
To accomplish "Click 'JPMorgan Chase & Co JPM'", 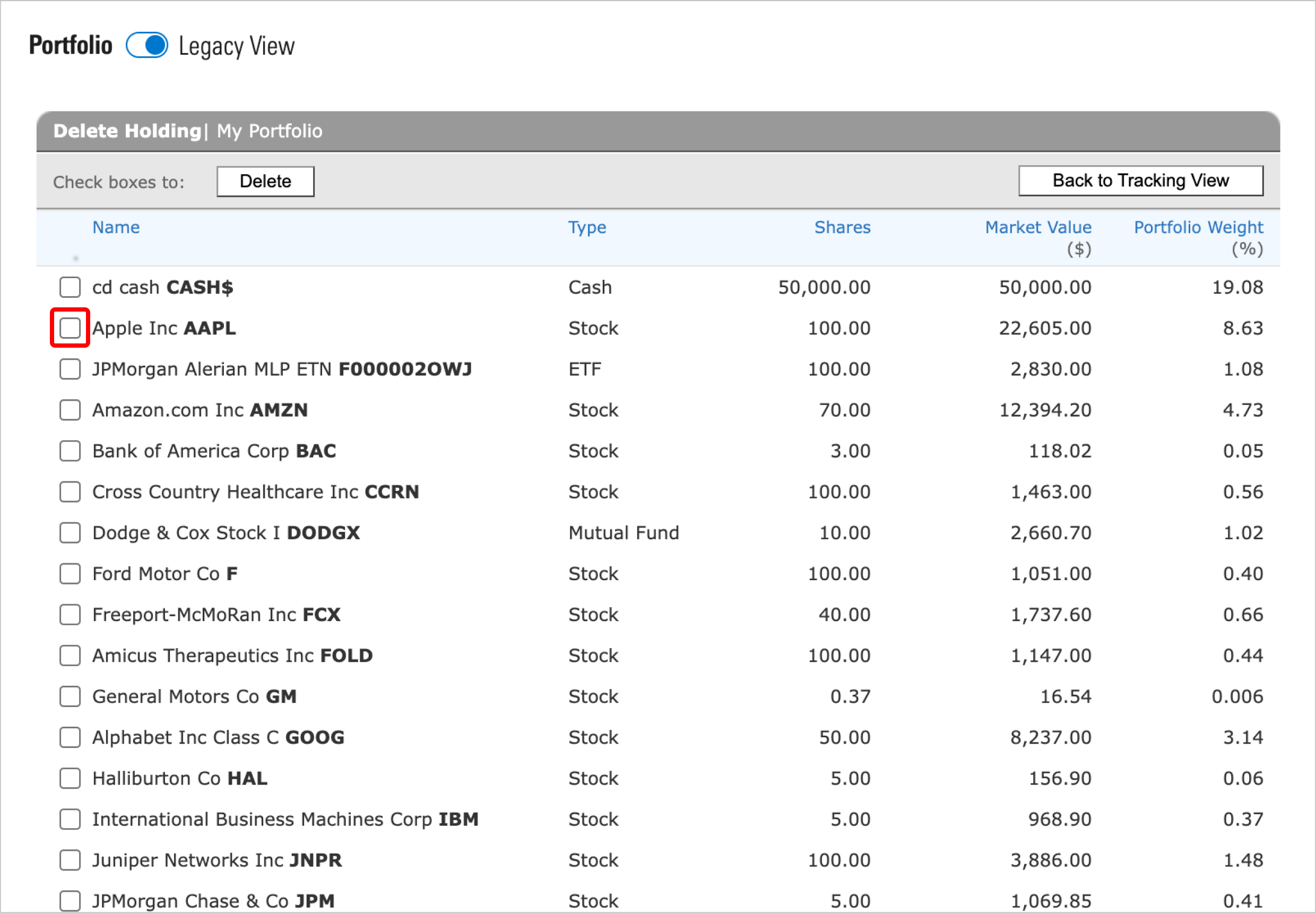I will [x=213, y=901].
